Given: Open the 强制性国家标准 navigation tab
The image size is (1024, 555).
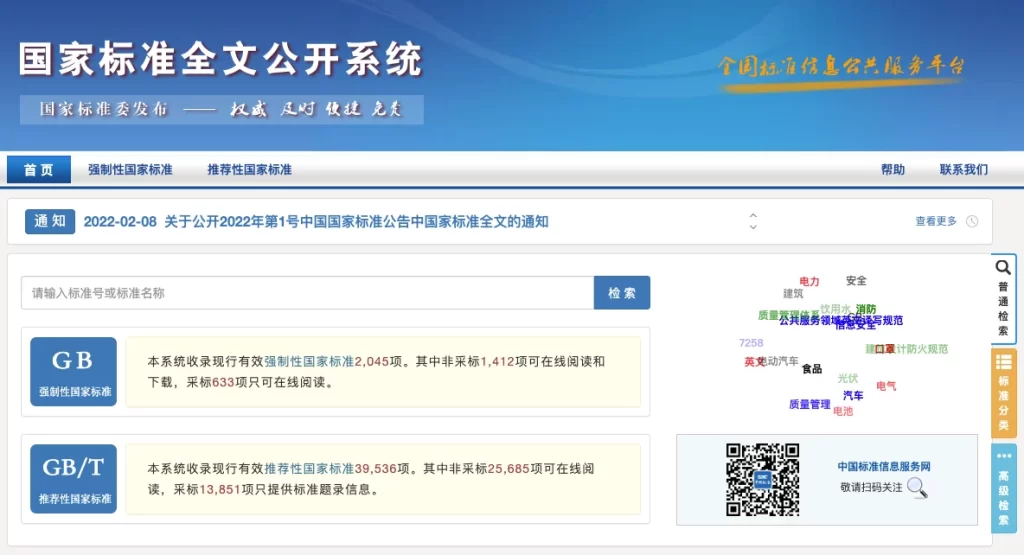Looking at the screenshot, I should pos(130,170).
